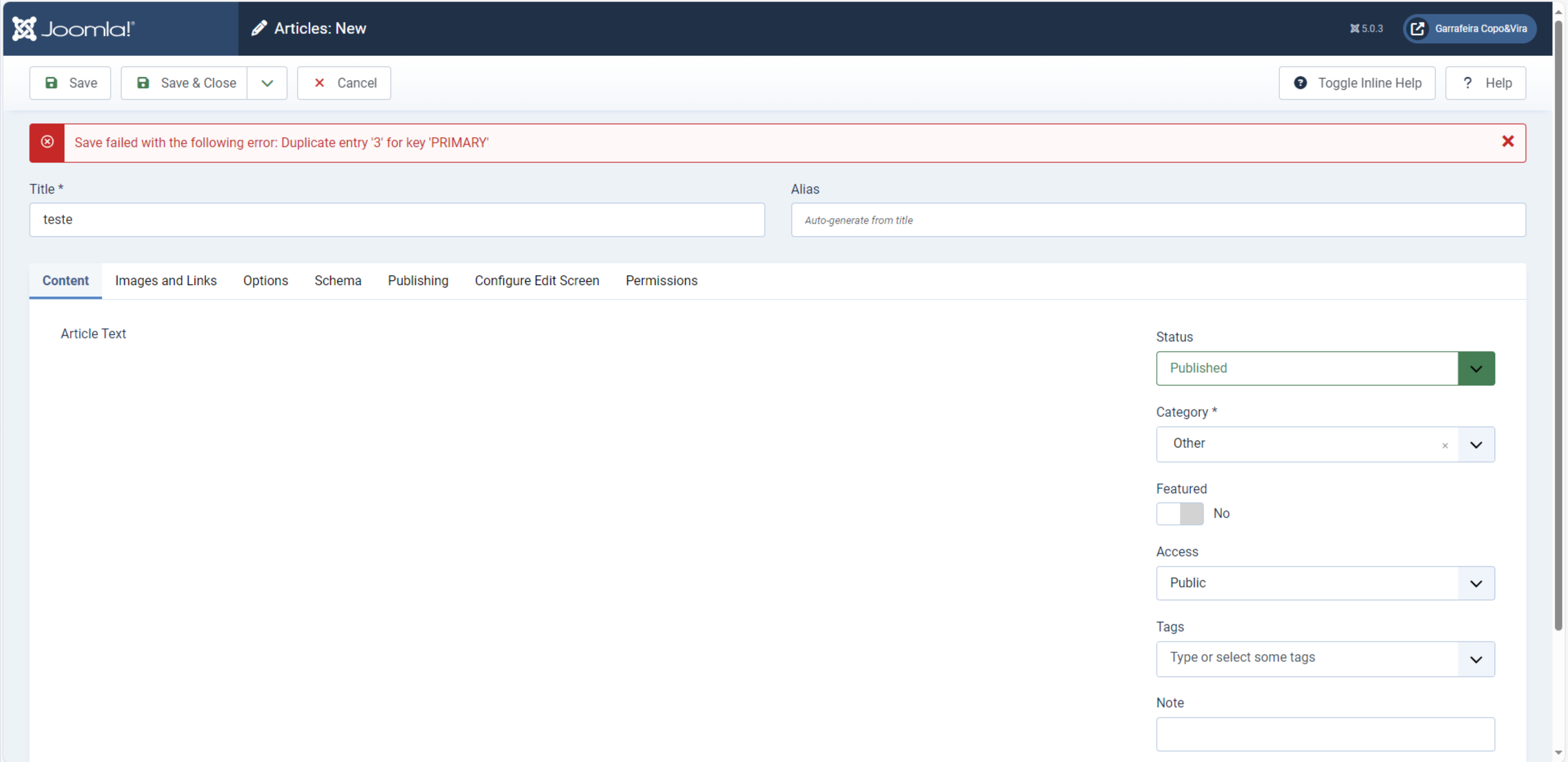The height and width of the screenshot is (762, 1568).
Task: Click the Toggle Inline Help button
Action: 1356,83
